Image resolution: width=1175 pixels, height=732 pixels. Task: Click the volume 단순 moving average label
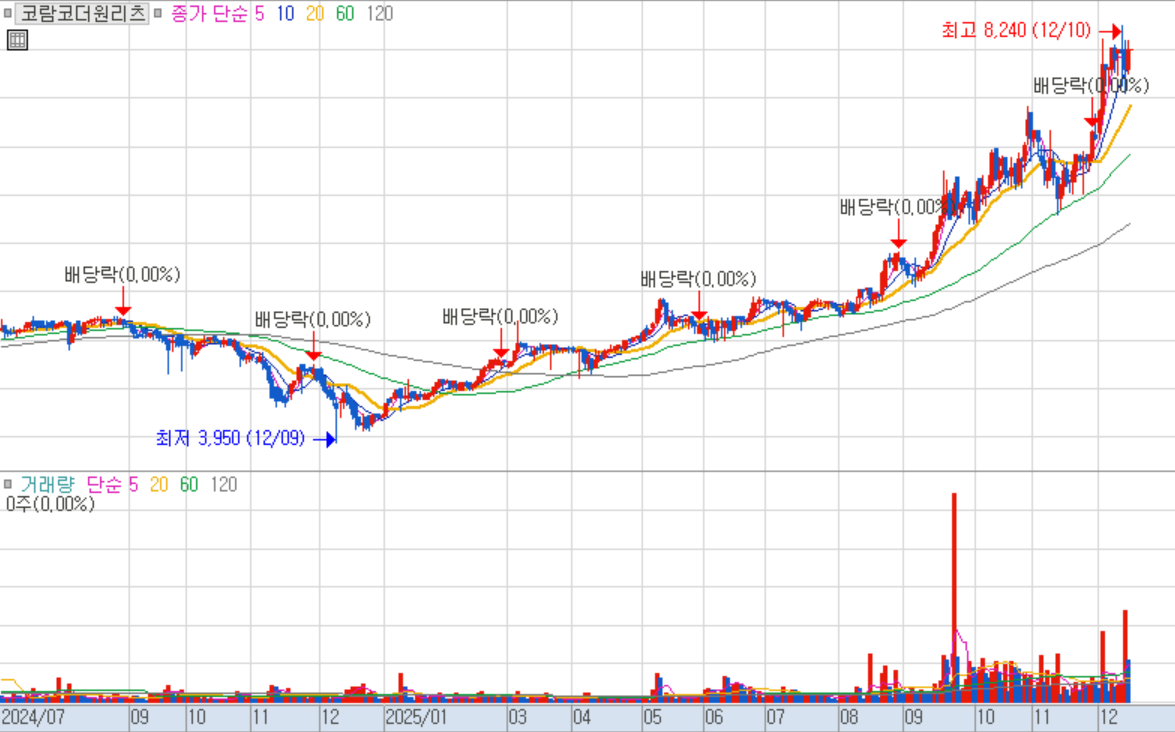104,485
